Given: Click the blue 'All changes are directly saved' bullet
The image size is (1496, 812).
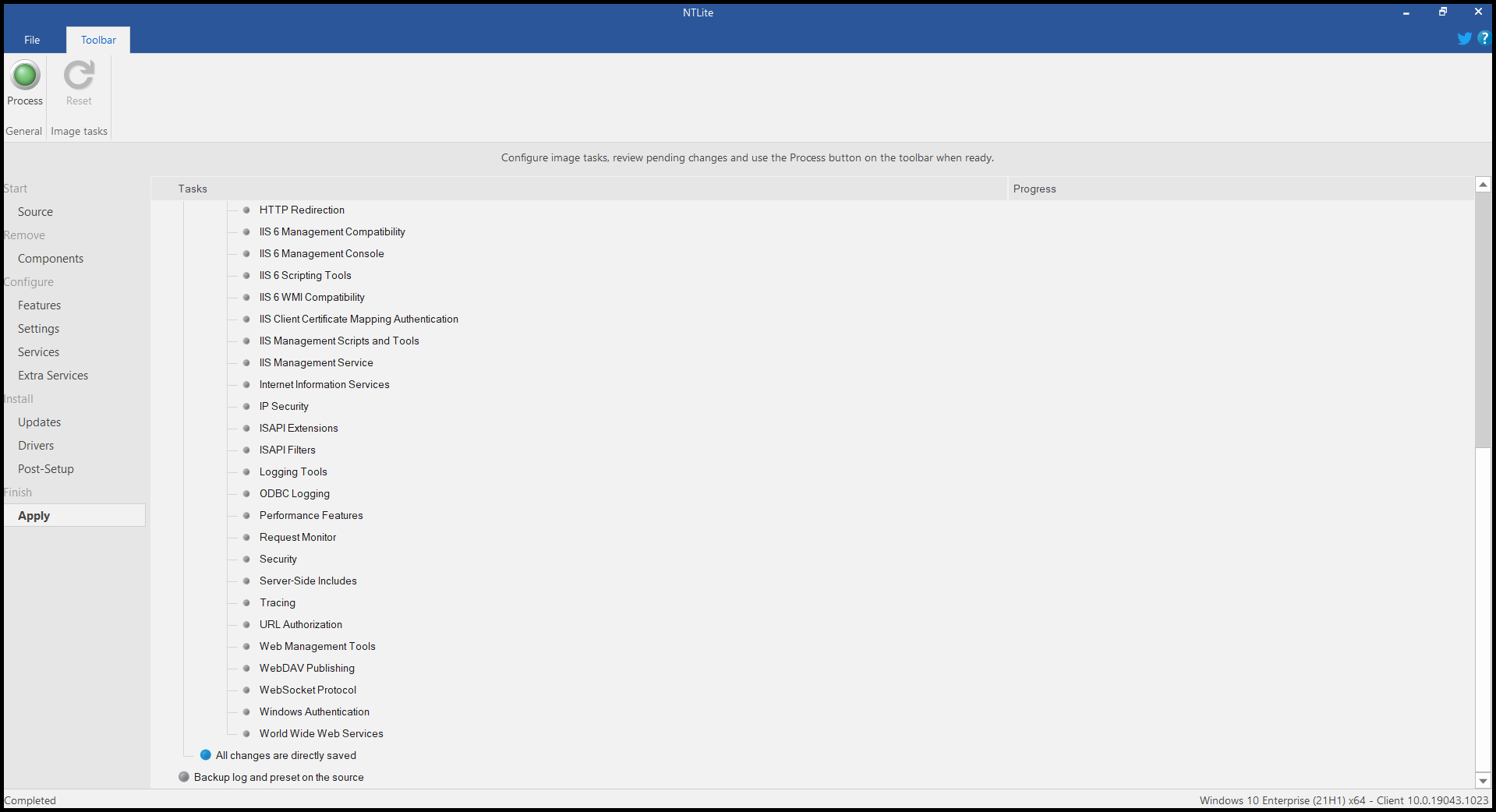Looking at the screenshot, I should tap(206, 755).
